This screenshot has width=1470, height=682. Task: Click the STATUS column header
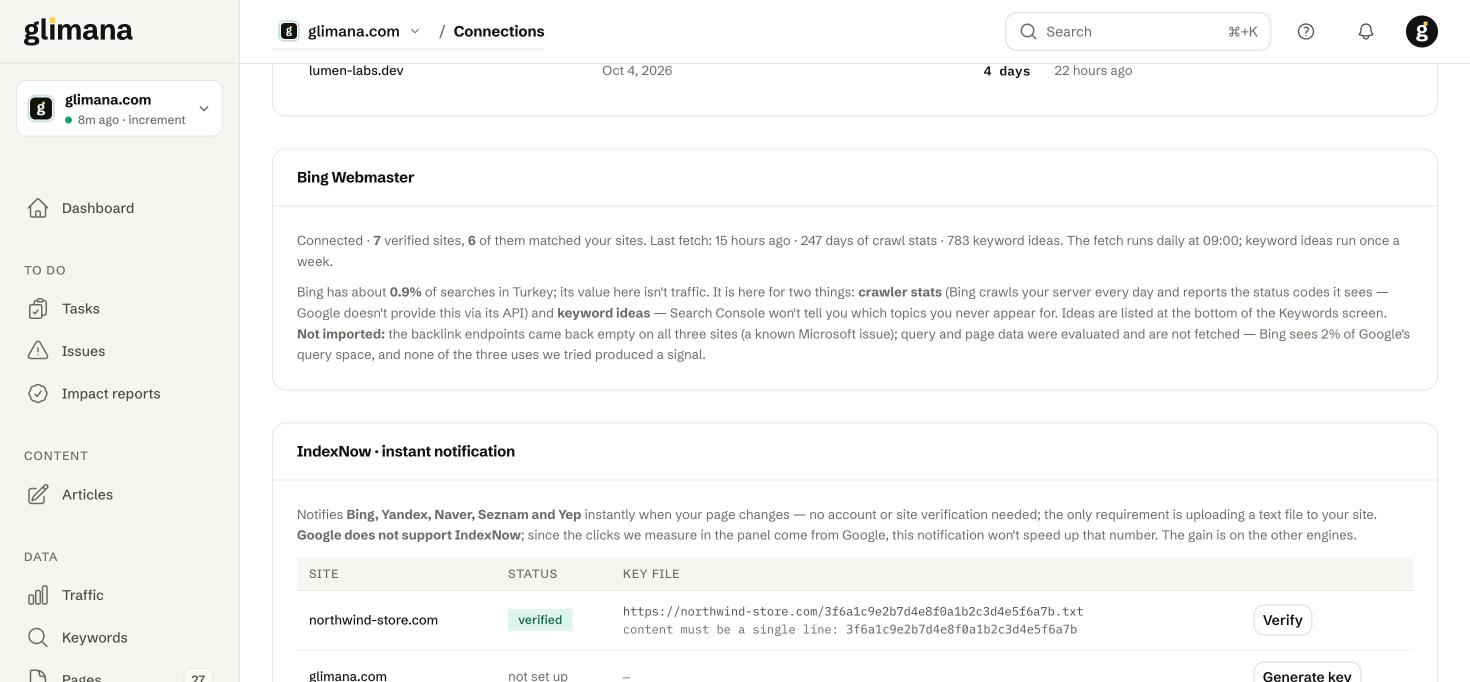(533, 574)
